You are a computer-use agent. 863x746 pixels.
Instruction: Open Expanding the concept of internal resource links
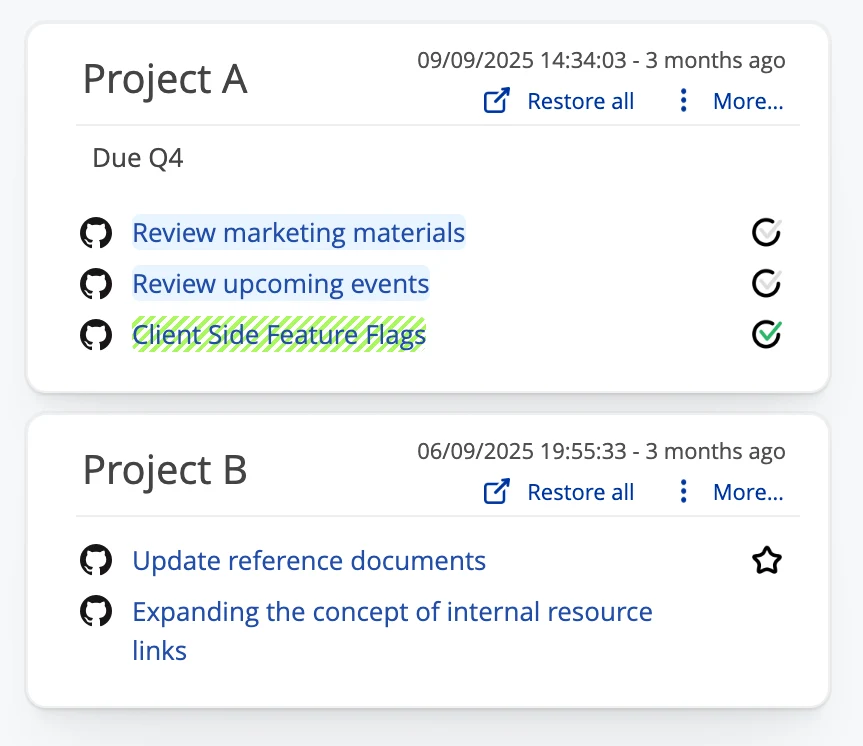pos(392,612)
